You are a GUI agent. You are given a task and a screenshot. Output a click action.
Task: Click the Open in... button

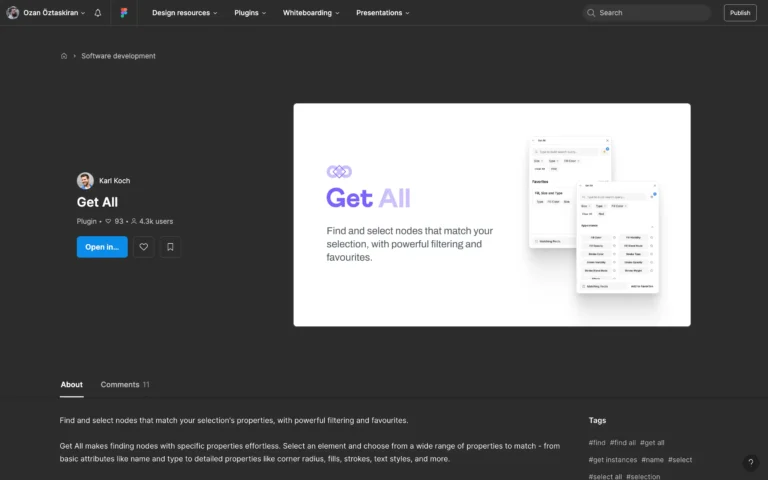(x=102, y=247)
